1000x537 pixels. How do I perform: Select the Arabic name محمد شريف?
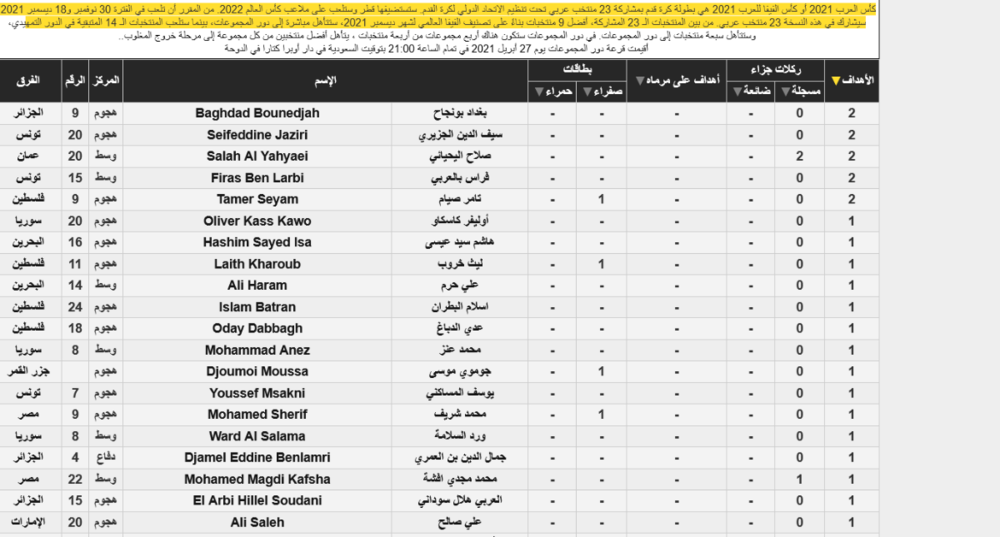pyautogui.click(x=460, y=415)
